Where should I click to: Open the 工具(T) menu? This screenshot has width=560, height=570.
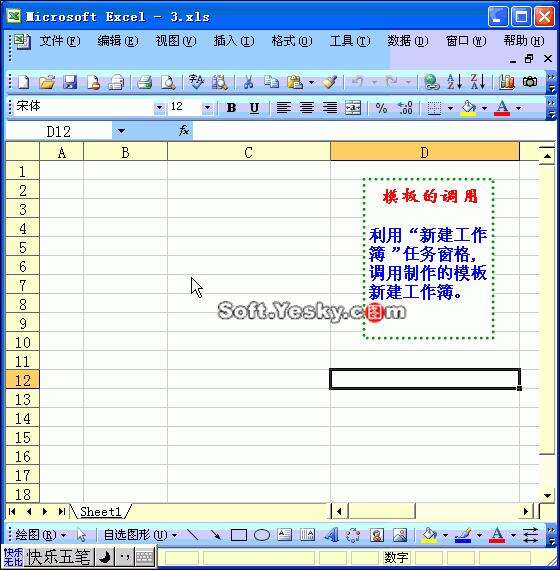coord(350,41)
